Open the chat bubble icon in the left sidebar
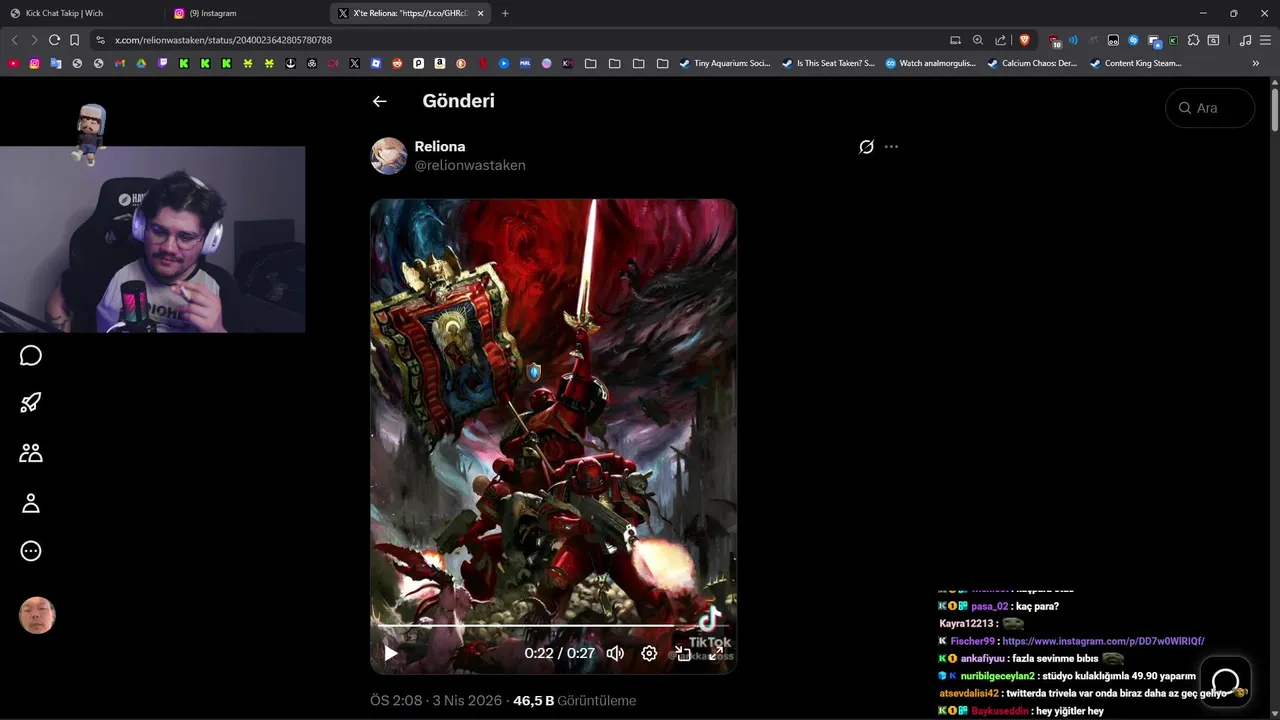Screen dimensions: 1280x720 [x=31, y=356]
